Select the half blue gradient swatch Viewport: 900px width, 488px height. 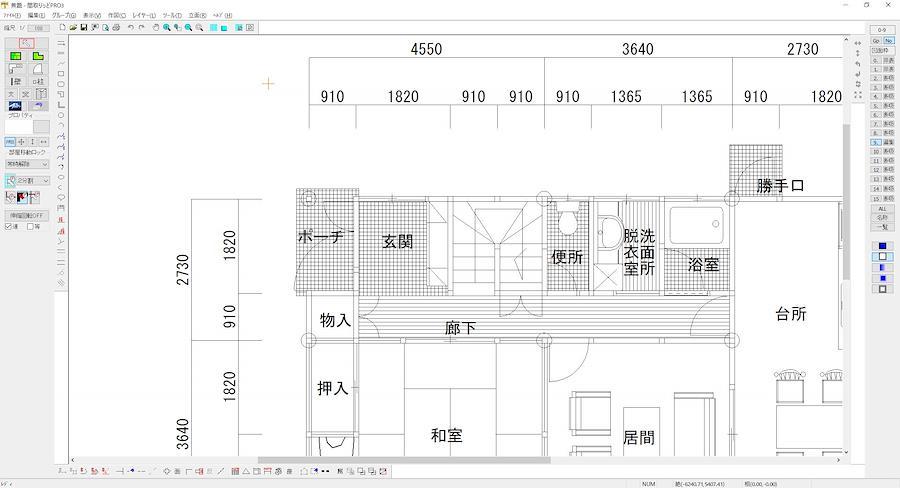[883, 268]
